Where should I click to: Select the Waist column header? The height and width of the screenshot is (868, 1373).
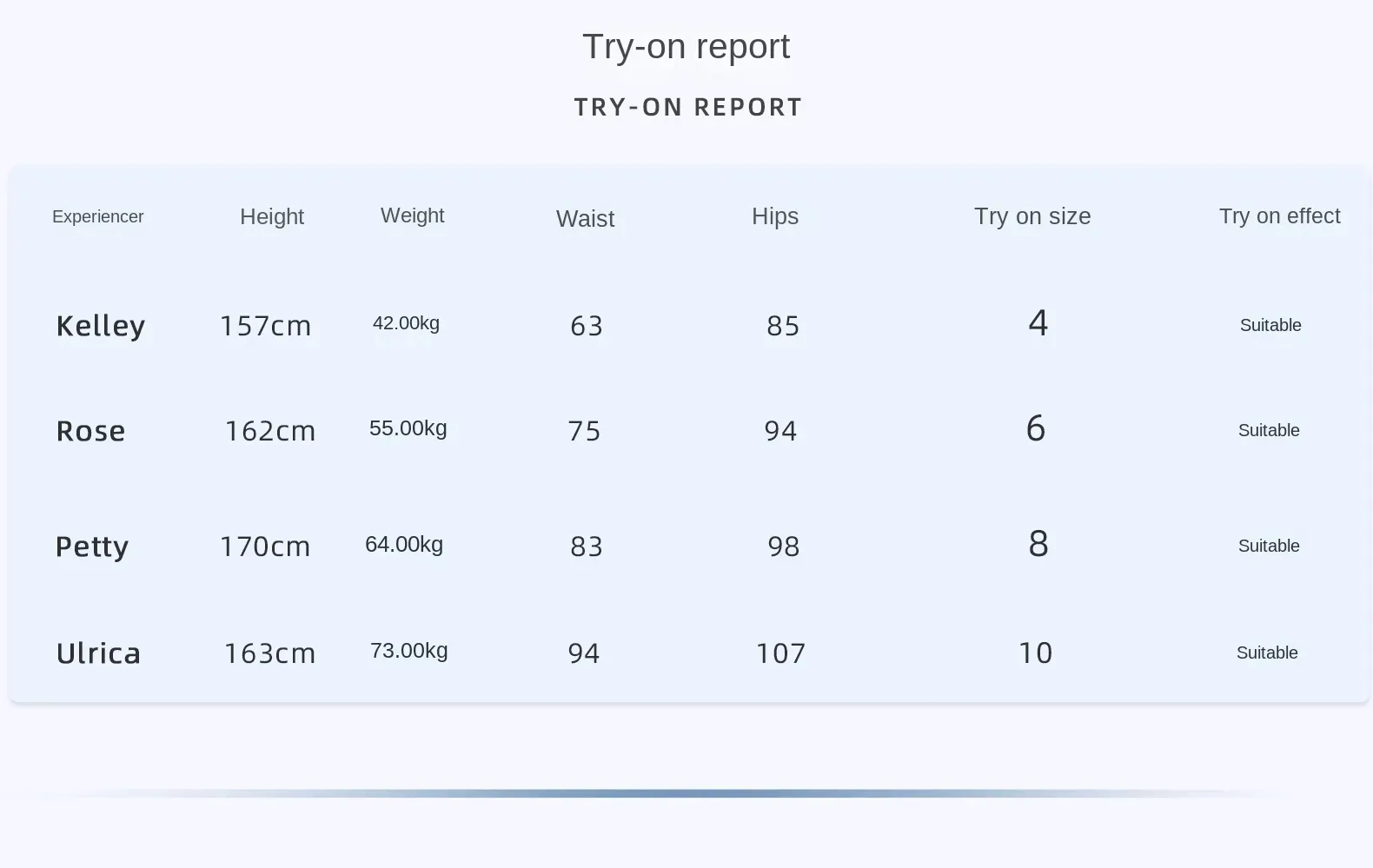tap(585, 219)
